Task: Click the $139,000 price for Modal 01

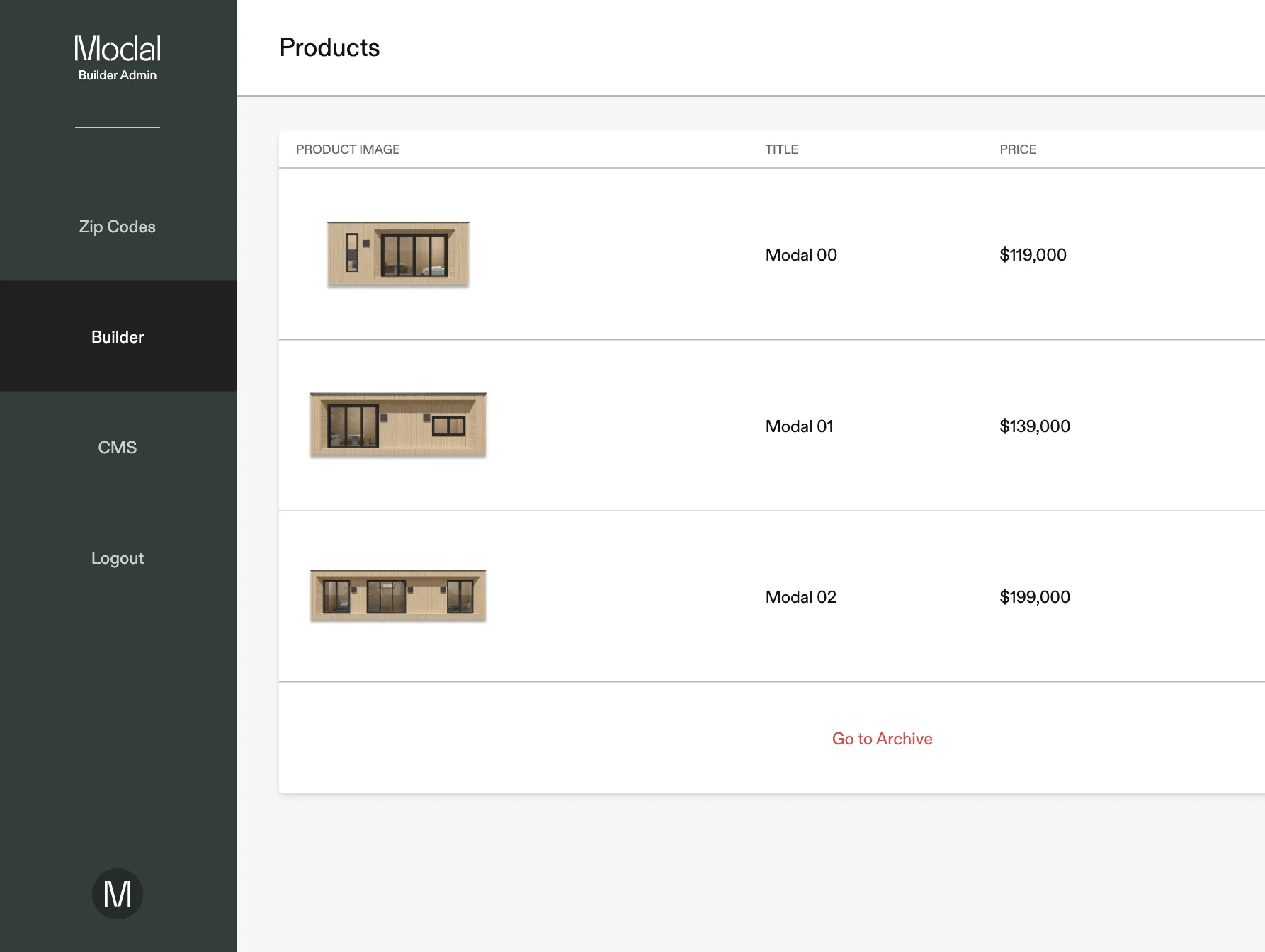Action: click(x=1035, y=426)
